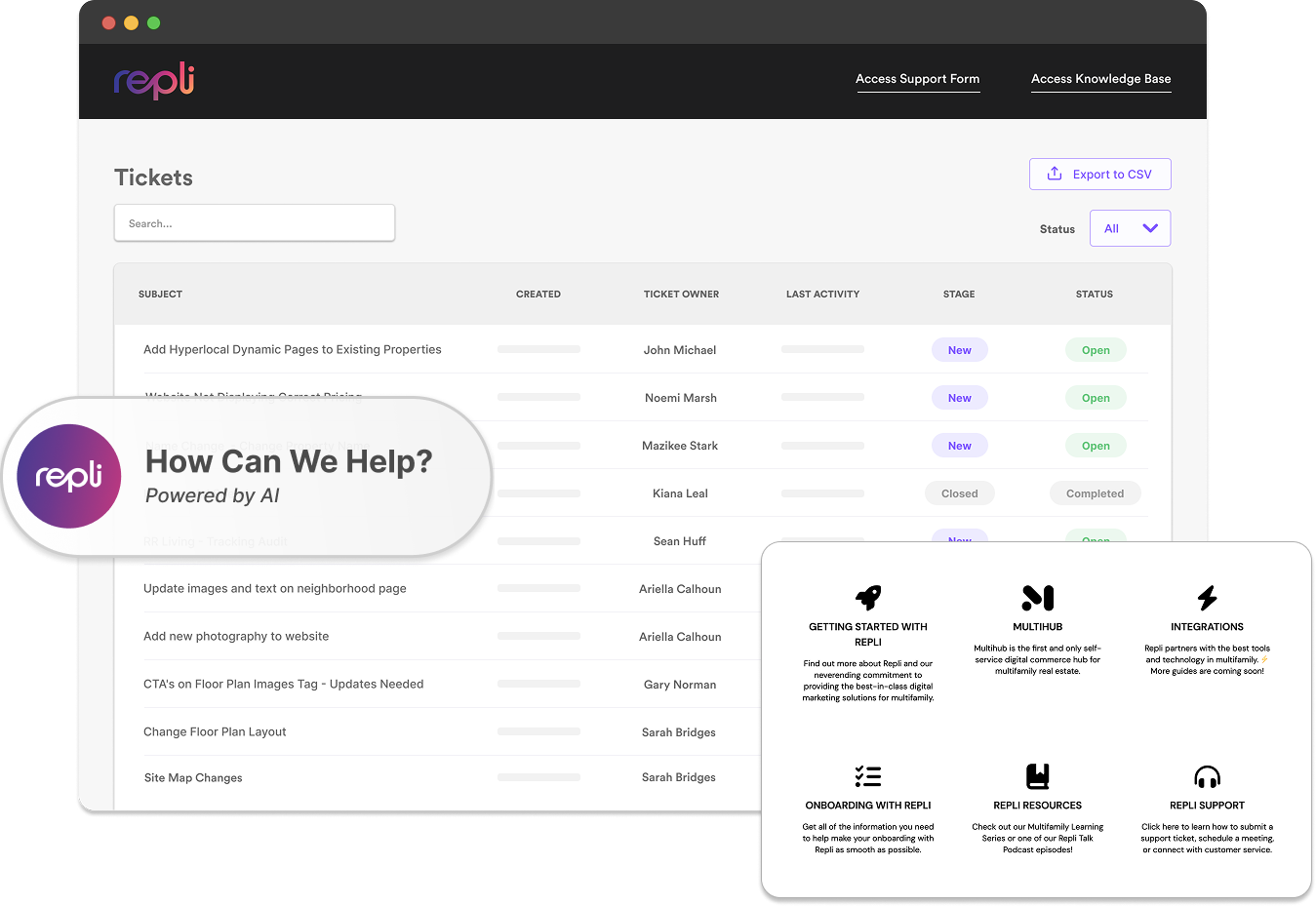Click the New stage badge for Noemi Marsh
Image resolution: width=1316 pixels, height=906 pixels.
coord(960,398)
